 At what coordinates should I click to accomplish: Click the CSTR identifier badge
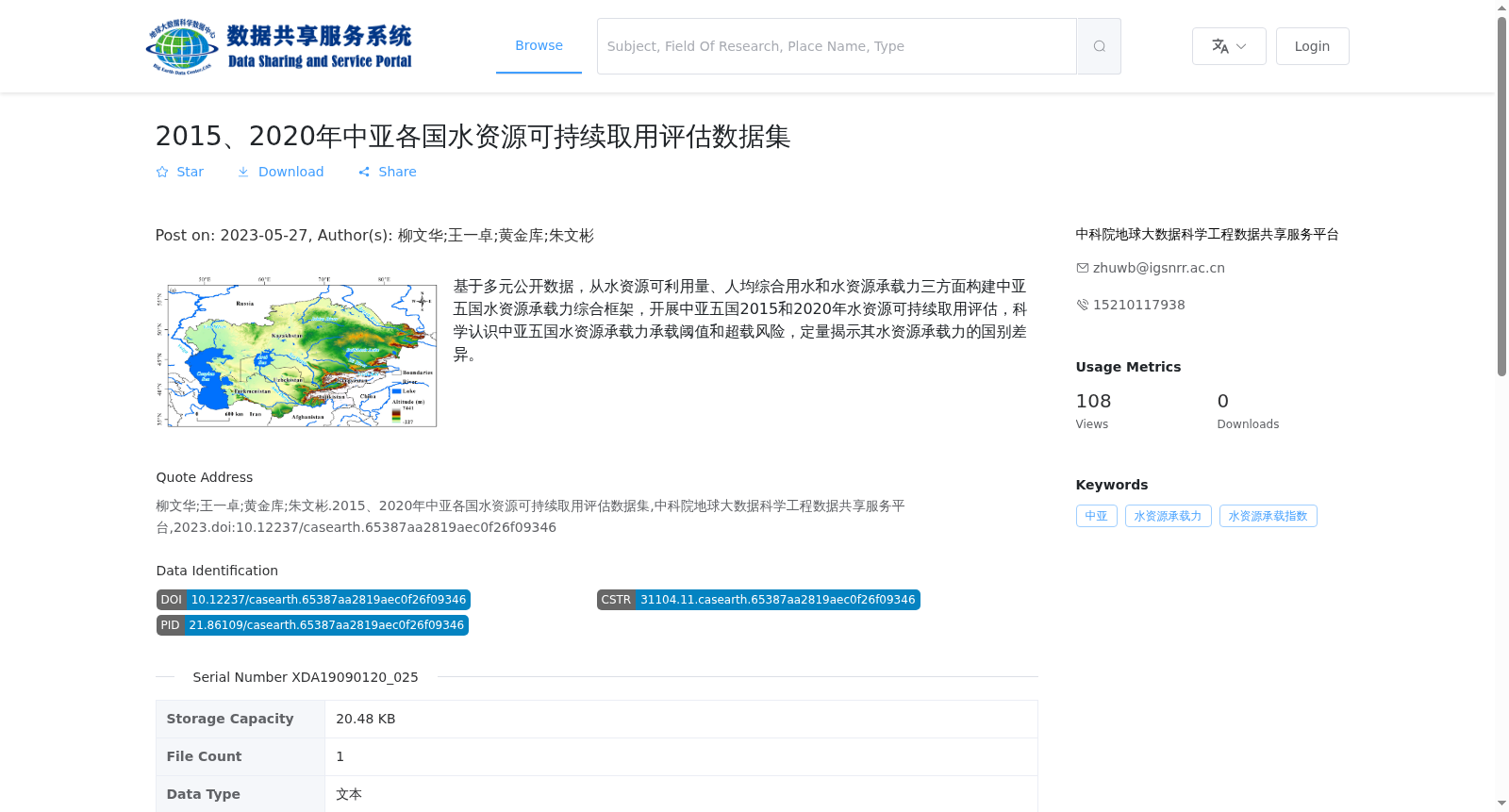(x=758, y=600)
